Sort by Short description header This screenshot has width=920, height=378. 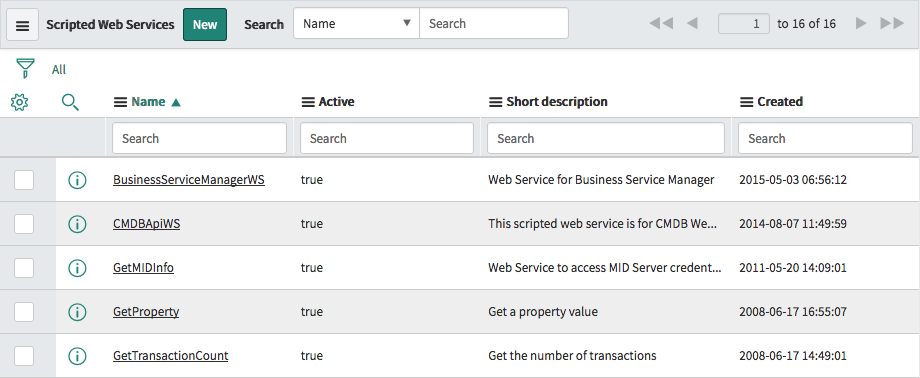coord(557,102)
